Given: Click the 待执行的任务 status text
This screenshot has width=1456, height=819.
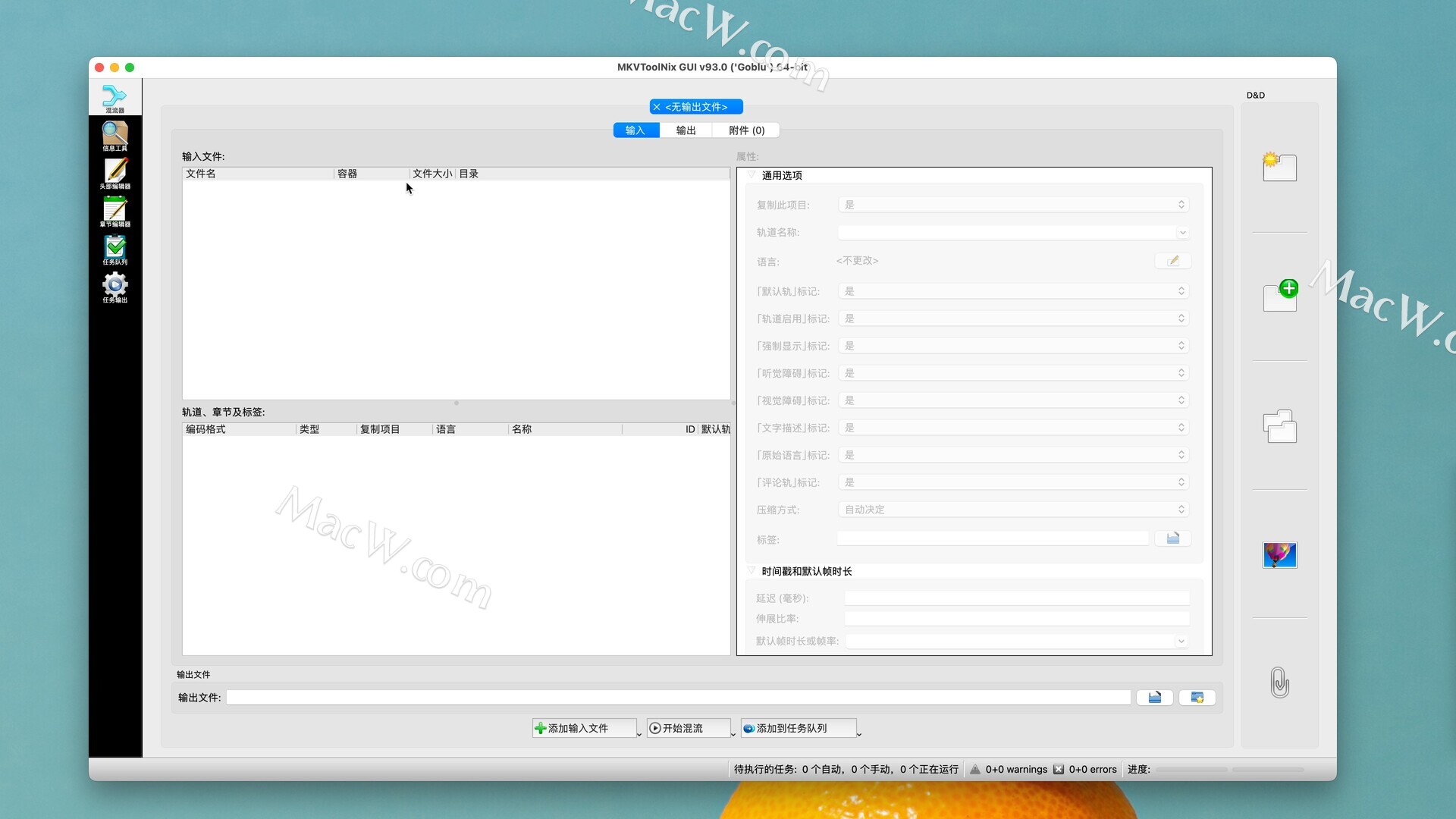Looking at the screenshot, I should point(846,769).
